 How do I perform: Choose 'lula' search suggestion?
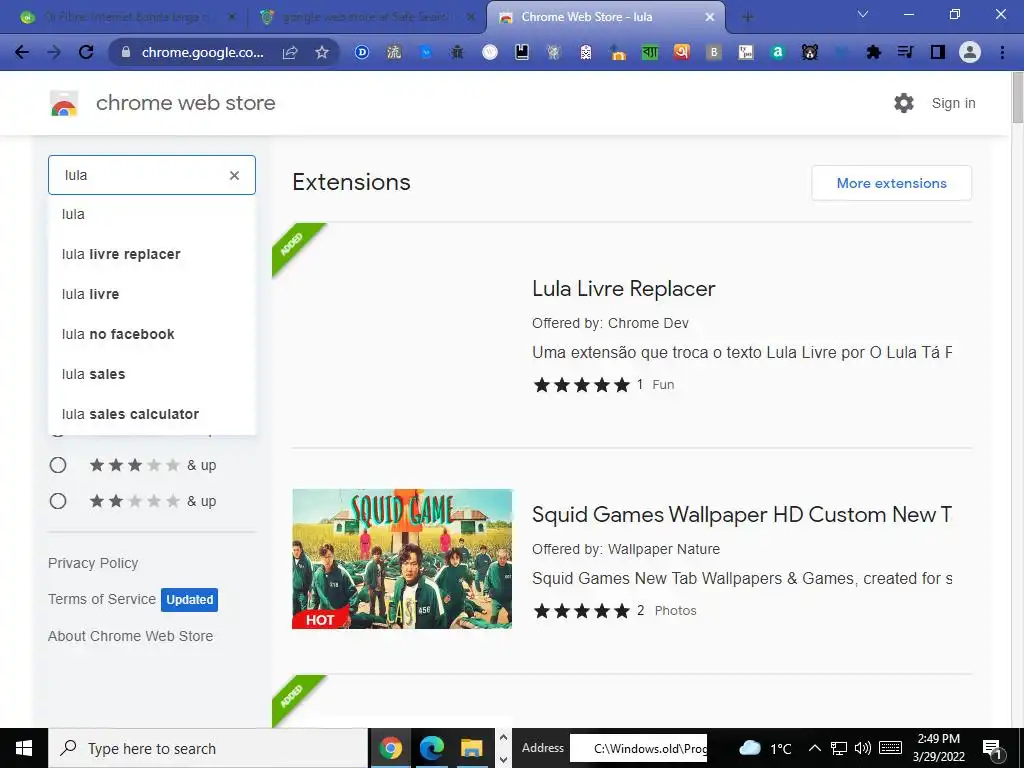[x=152, y=214]
